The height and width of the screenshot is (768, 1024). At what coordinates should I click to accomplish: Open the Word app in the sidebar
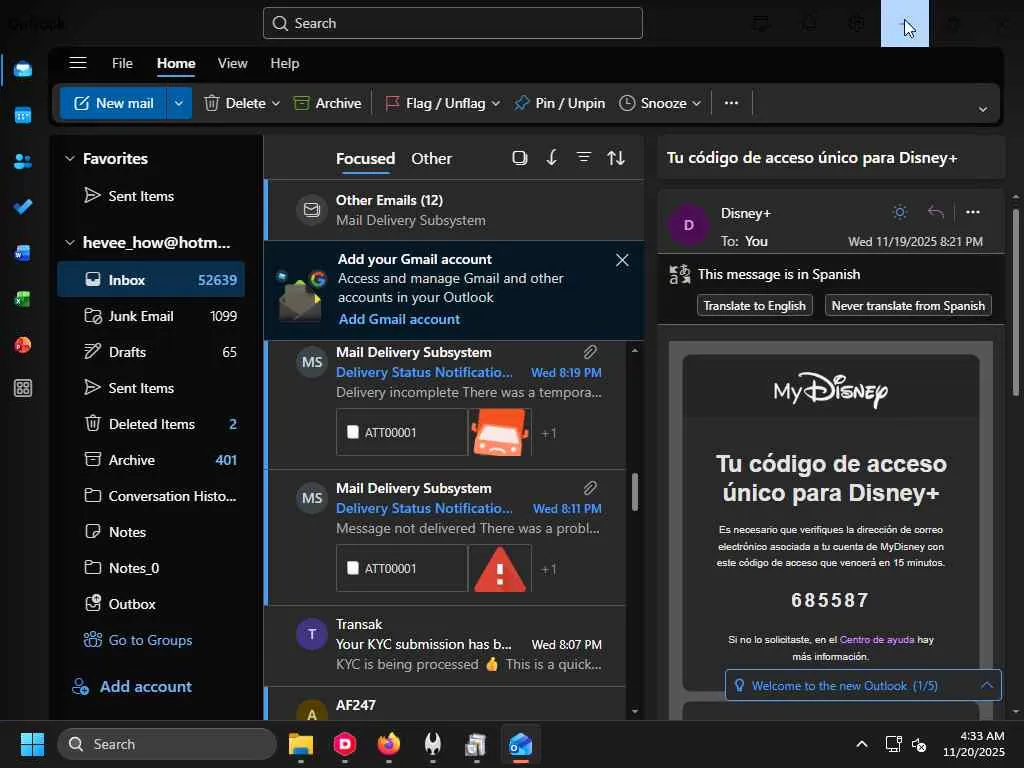point(23,253)
